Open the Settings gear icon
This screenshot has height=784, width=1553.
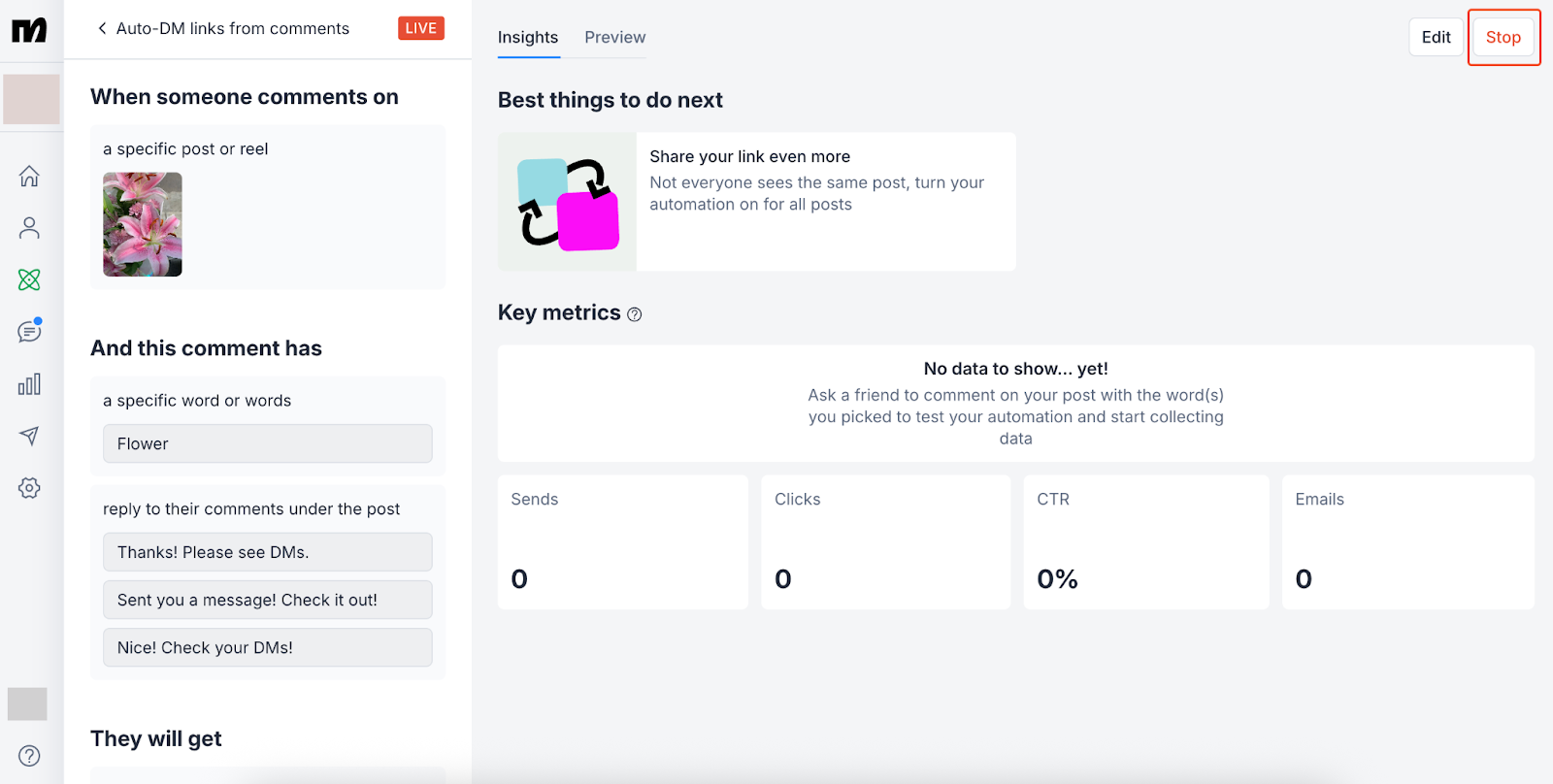29,488
